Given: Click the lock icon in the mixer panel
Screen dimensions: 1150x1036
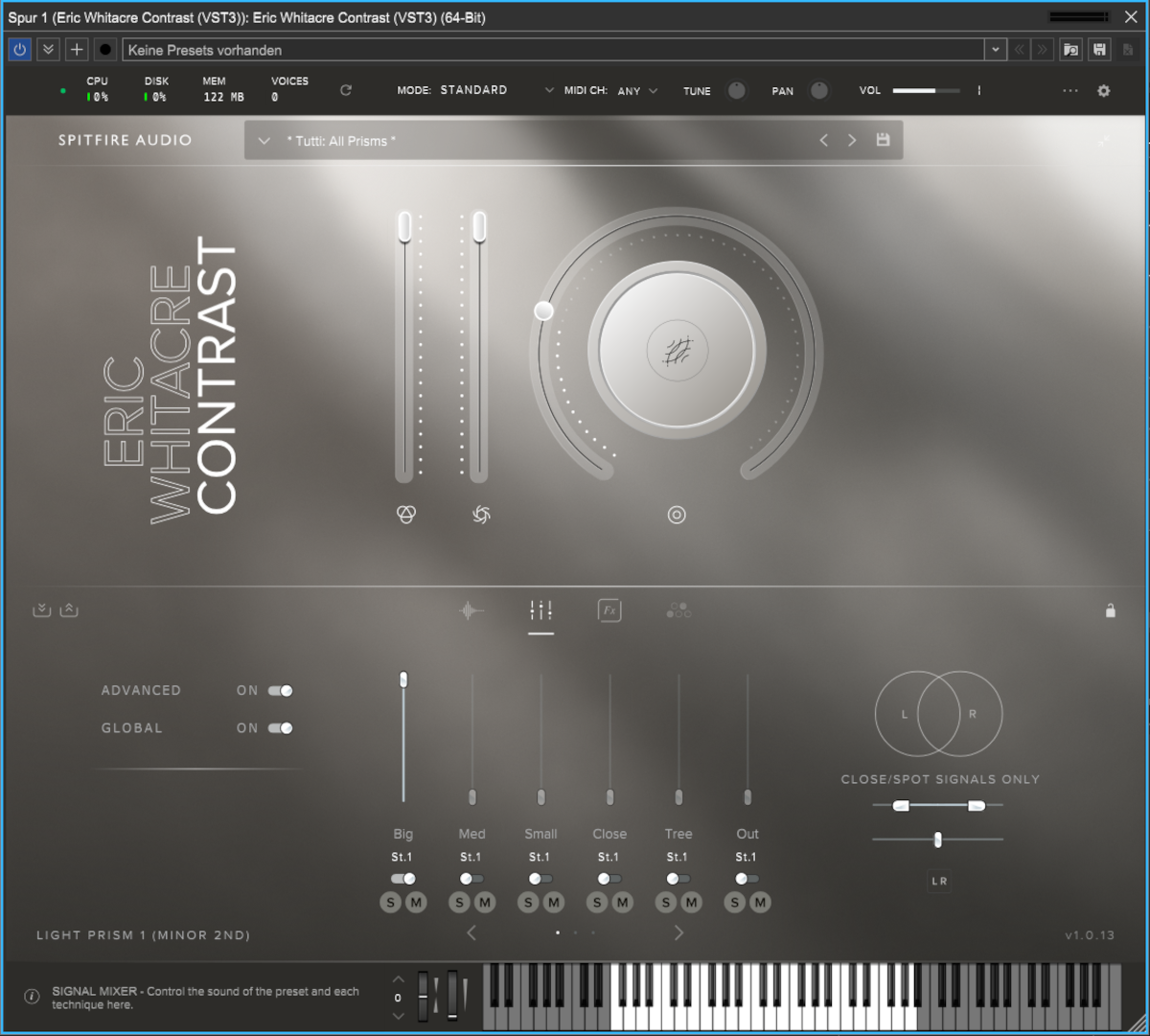Looking at the screenshot, I should click(x=1111, y=610).
